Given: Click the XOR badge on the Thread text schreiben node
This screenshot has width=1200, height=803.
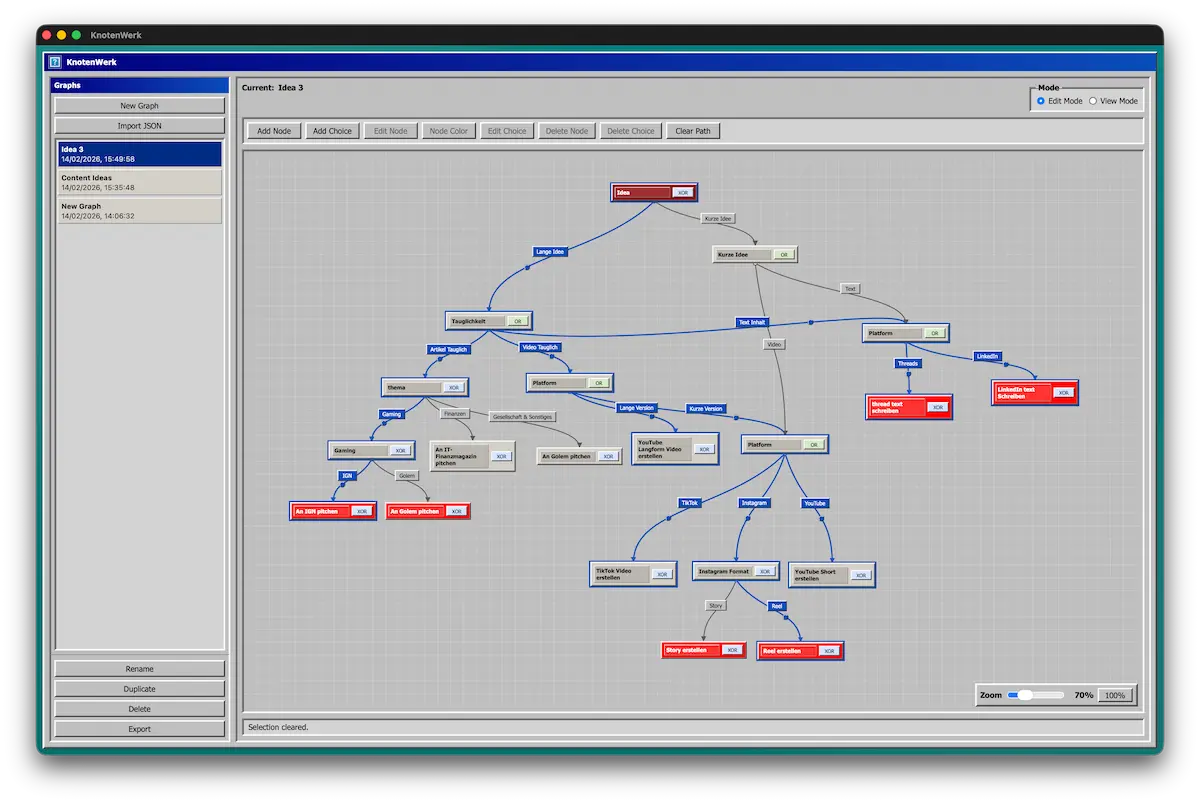Looking at the screenshot, I should click(938, 407).
